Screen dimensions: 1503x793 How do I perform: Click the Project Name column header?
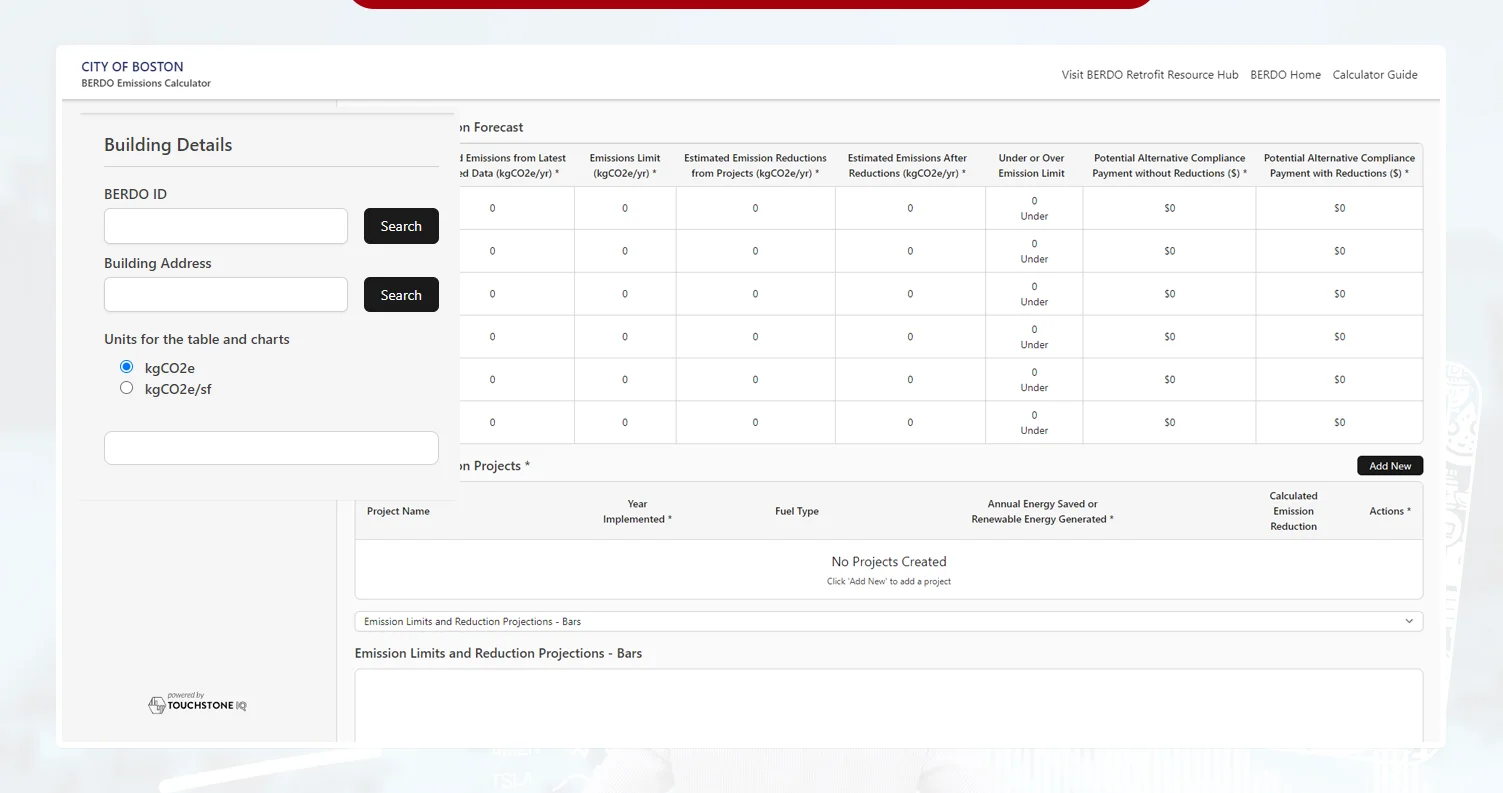[x=398, y=511]
